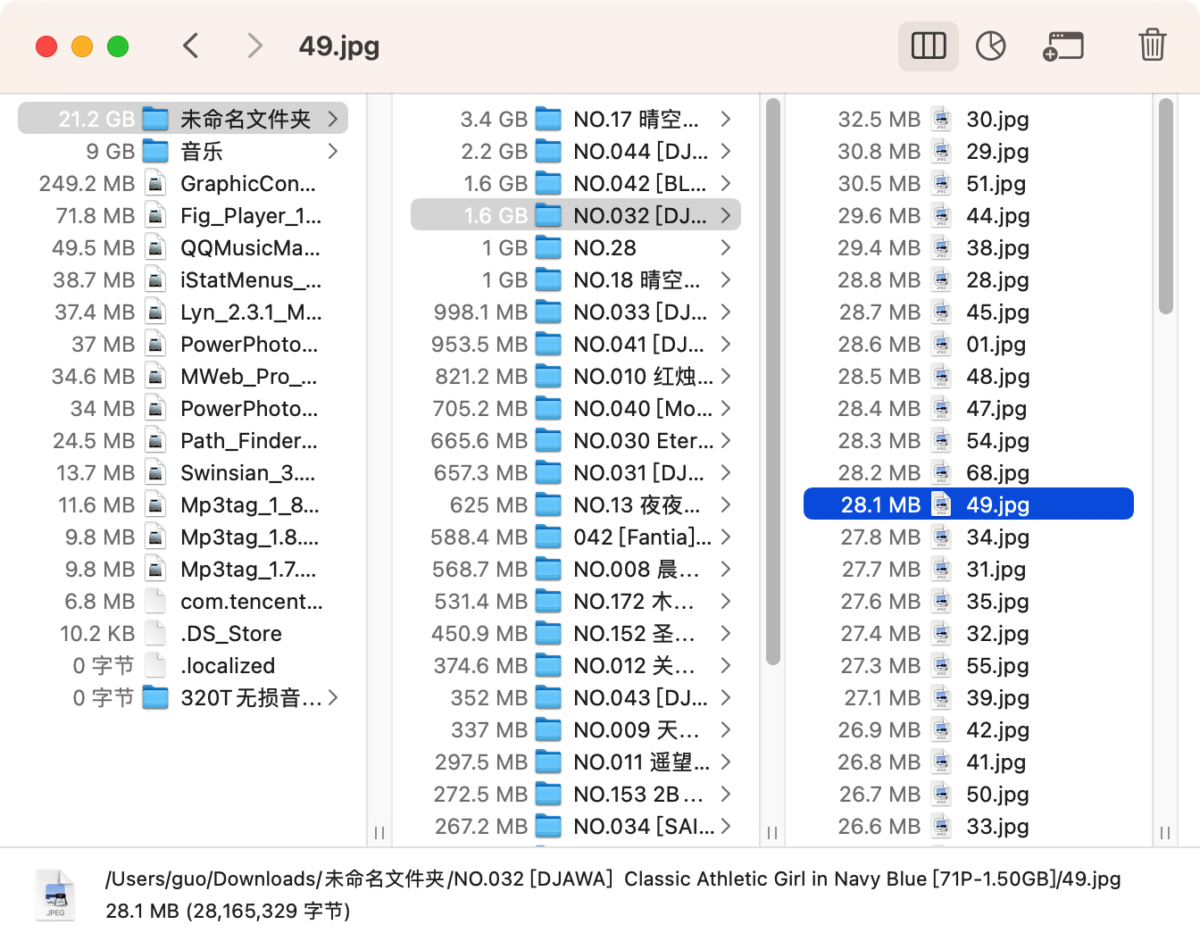This screenshot has height=941, width=1200.
Task: Select the file 55.jpg
Action: tap(968, 665)
